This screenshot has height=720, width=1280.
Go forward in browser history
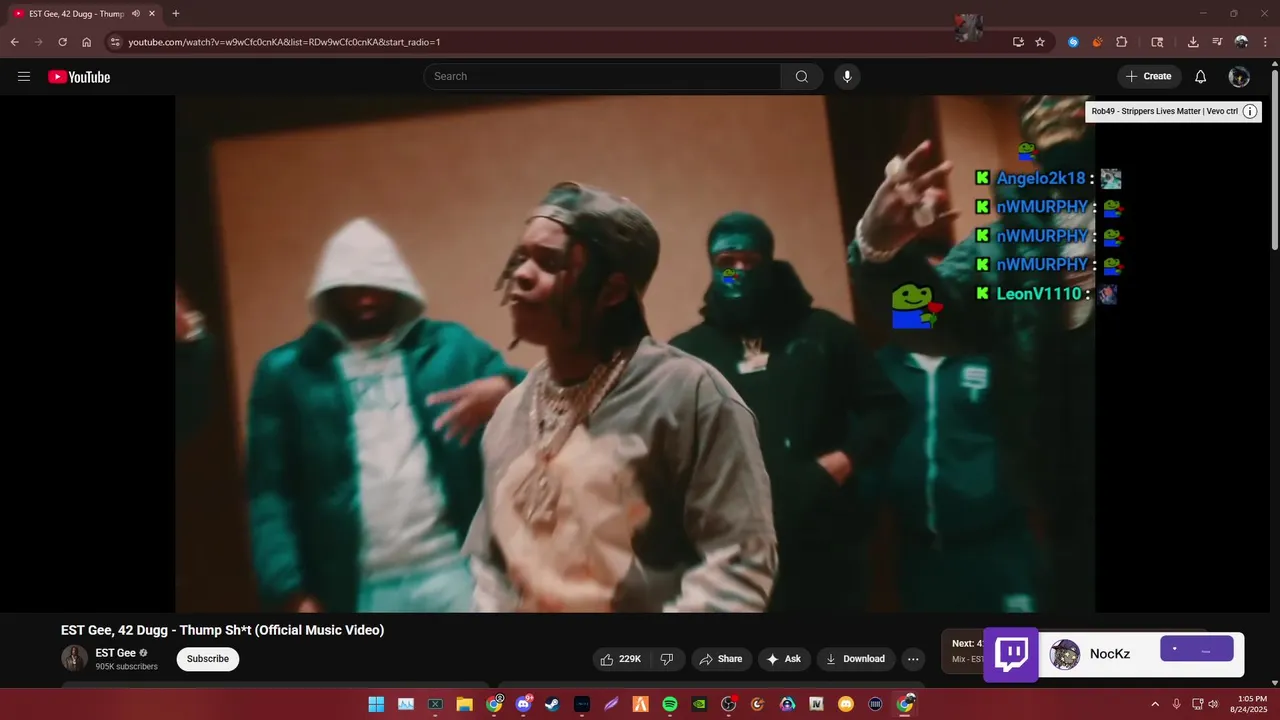pos(38,42)
